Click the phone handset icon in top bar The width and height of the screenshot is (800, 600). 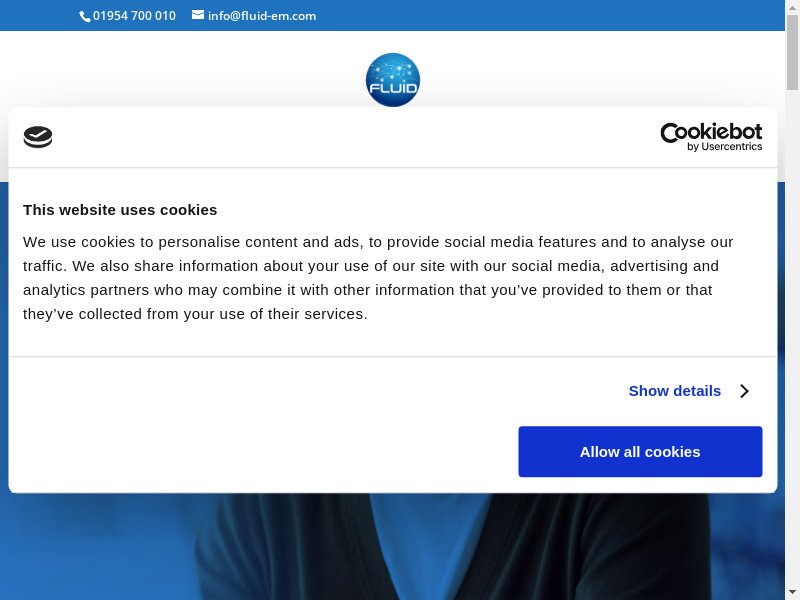(85, 16)
